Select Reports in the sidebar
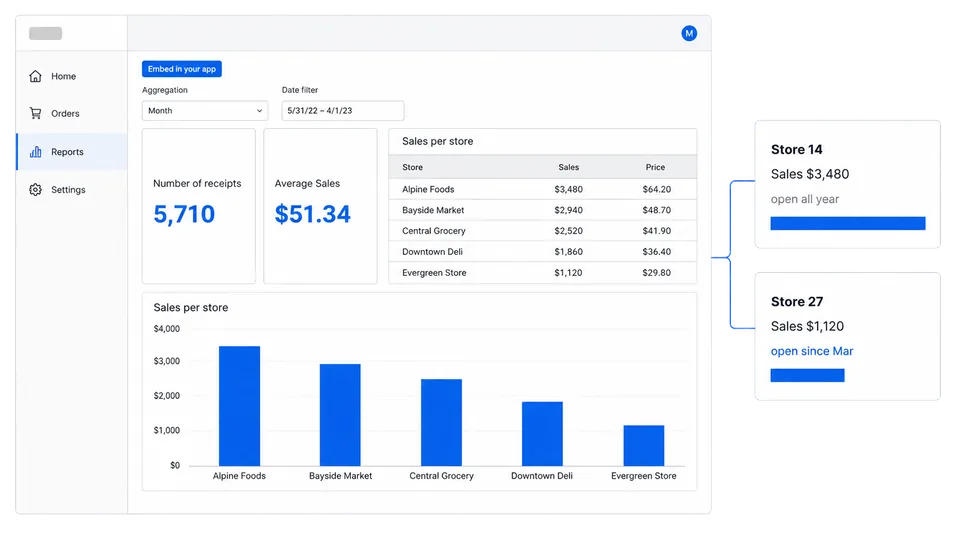Image resolution: width=960 pixels, height=540 pixels. (x=72, y=152)
